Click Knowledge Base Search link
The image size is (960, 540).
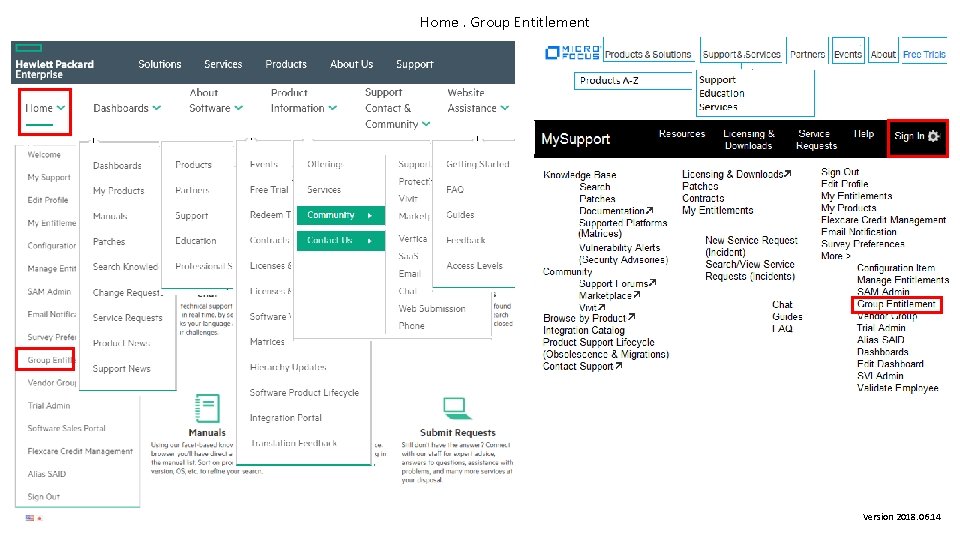pos(594,187)
